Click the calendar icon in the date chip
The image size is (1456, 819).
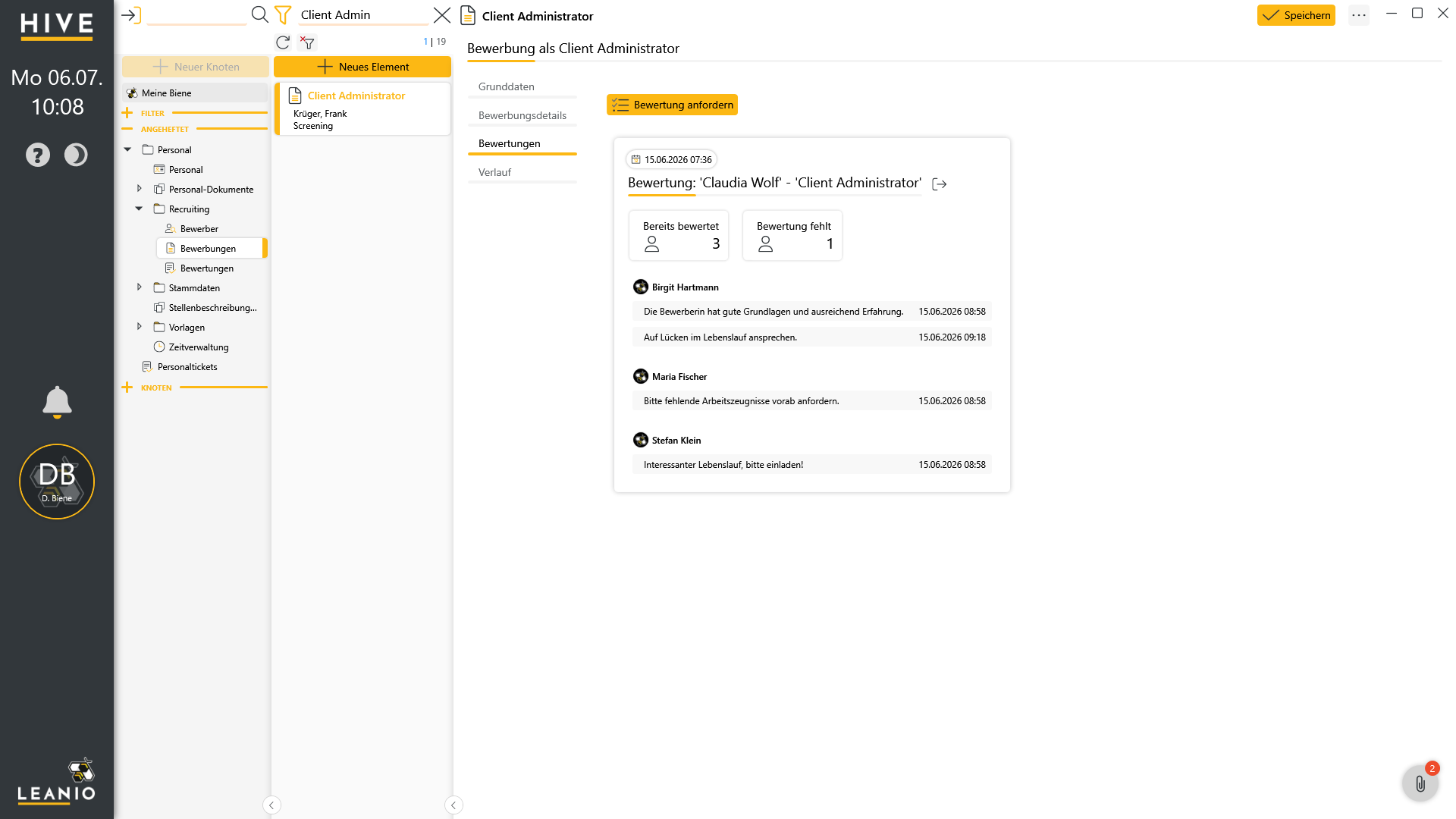pyautogui.click(x=636, y=159)
